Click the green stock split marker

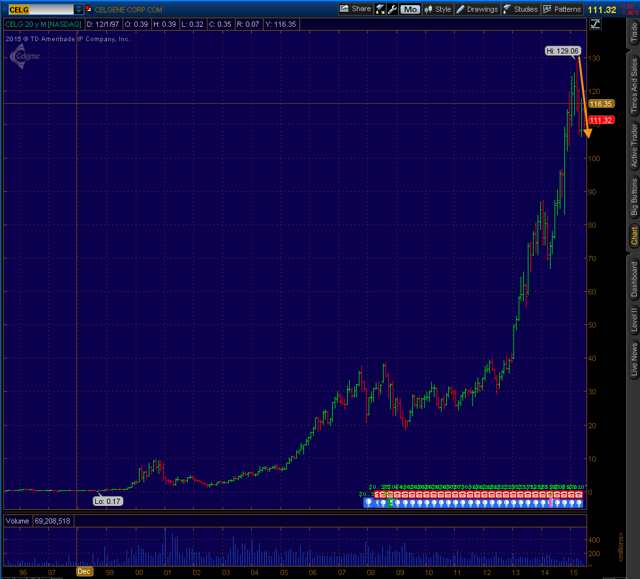pyautogui.click(x=390, y=503)
